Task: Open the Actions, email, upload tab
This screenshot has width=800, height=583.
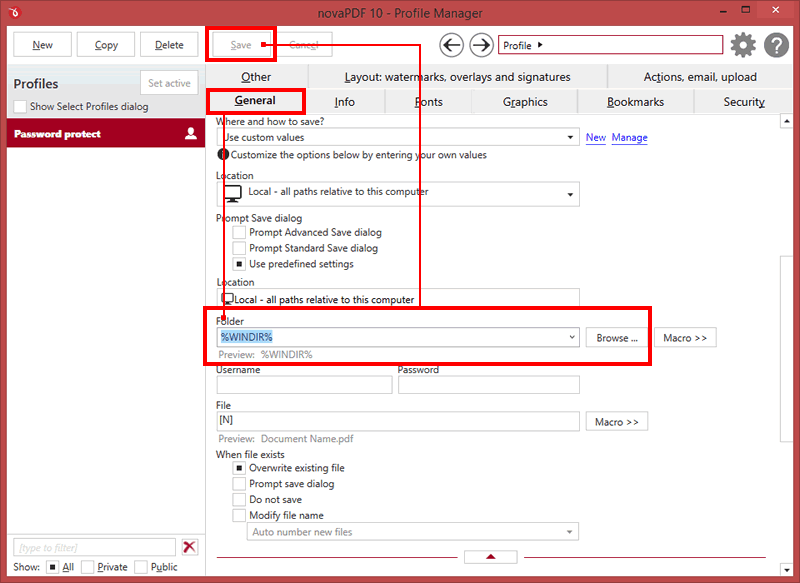Action: tap(700, 77)
